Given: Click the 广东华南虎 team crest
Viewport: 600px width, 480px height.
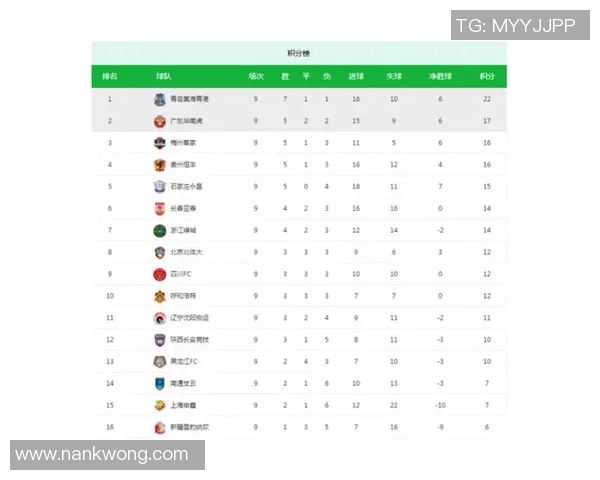Looking at the screenshot, I should [159, 121].
